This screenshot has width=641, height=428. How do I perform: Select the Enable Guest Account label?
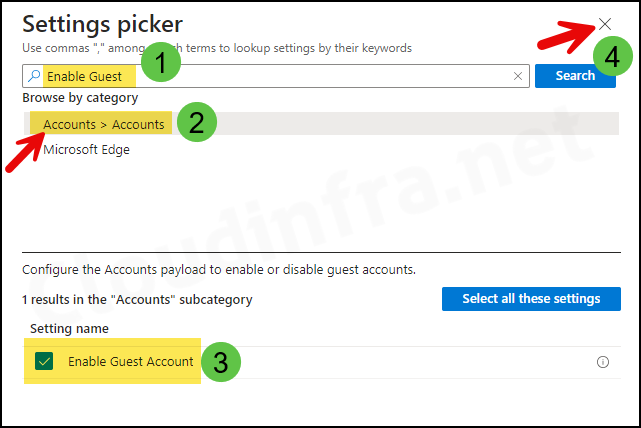[130, 362]
